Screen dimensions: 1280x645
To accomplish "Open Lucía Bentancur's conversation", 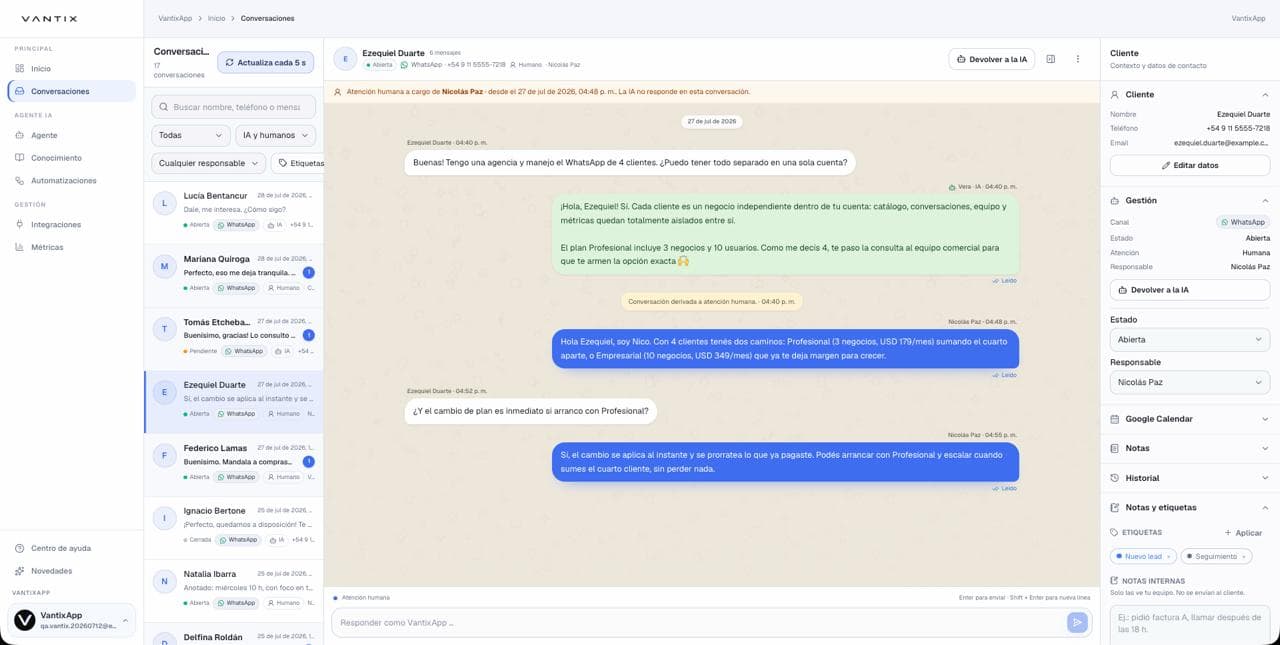I will 233,212.
